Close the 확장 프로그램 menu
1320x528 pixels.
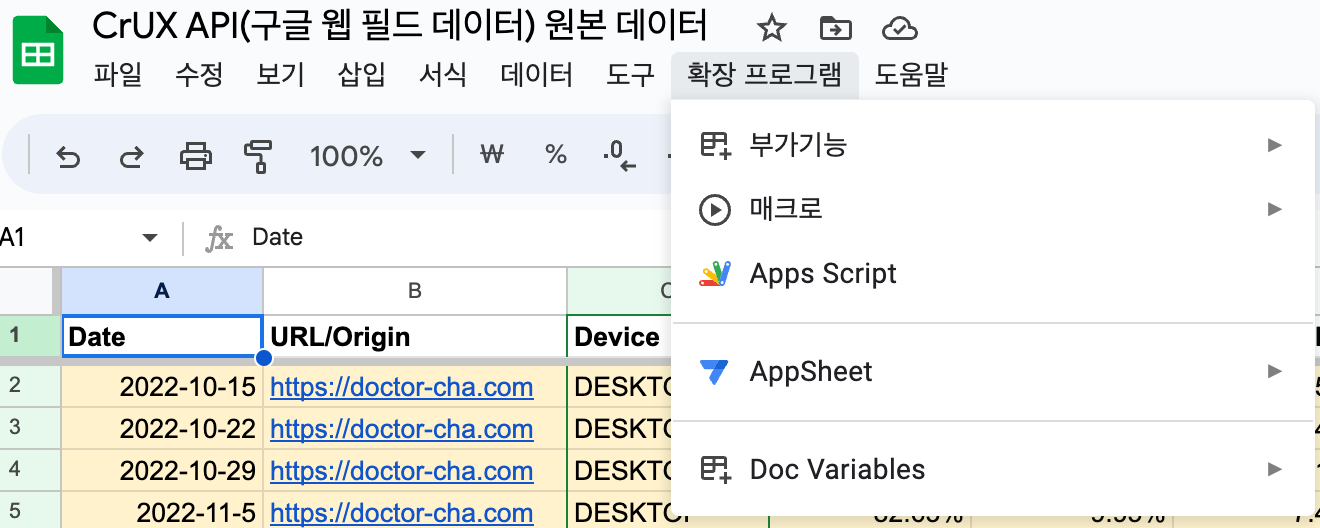pyautogui.click(x=765, y=74)
